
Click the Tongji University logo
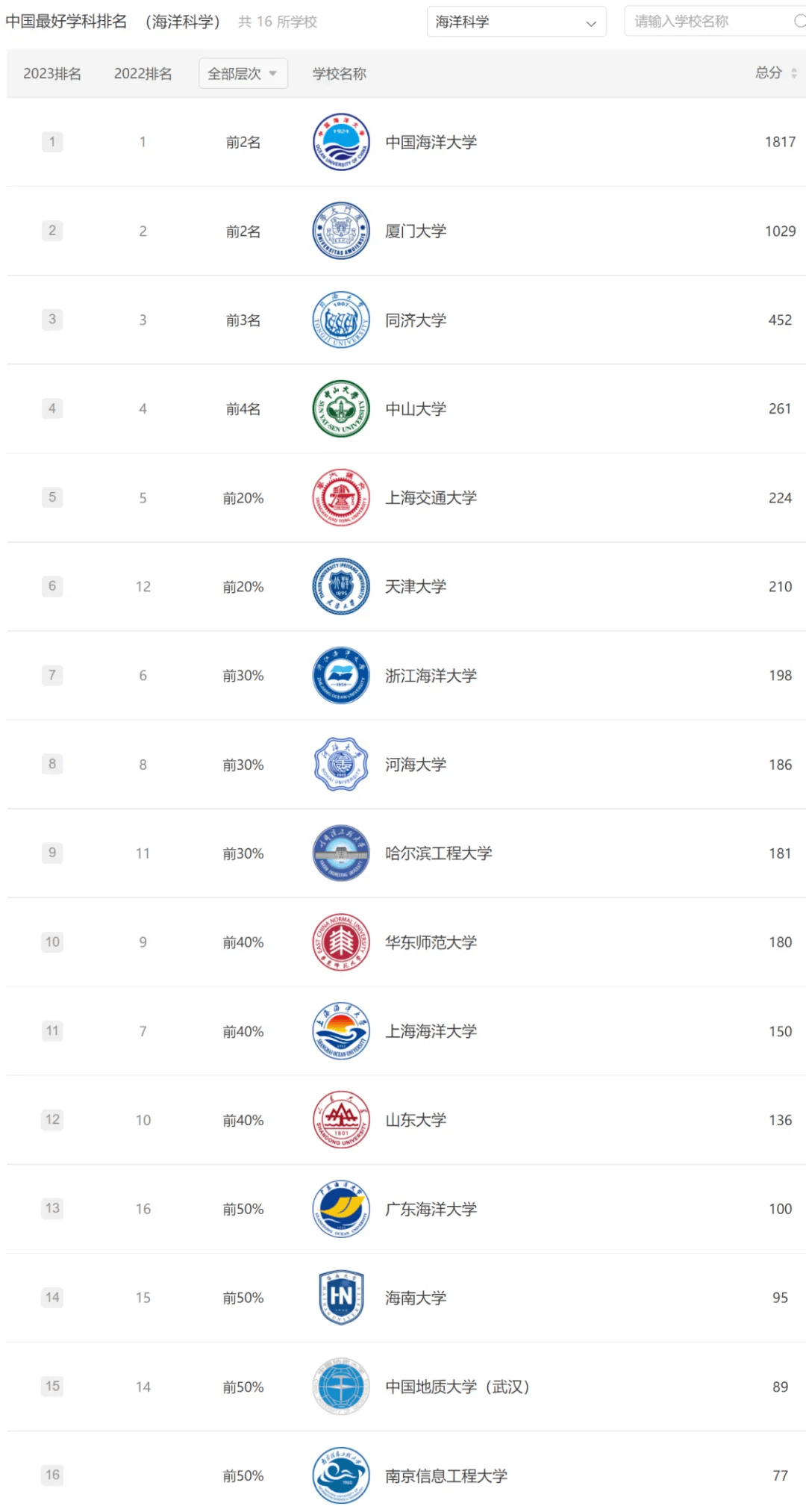tap(341, 320)
